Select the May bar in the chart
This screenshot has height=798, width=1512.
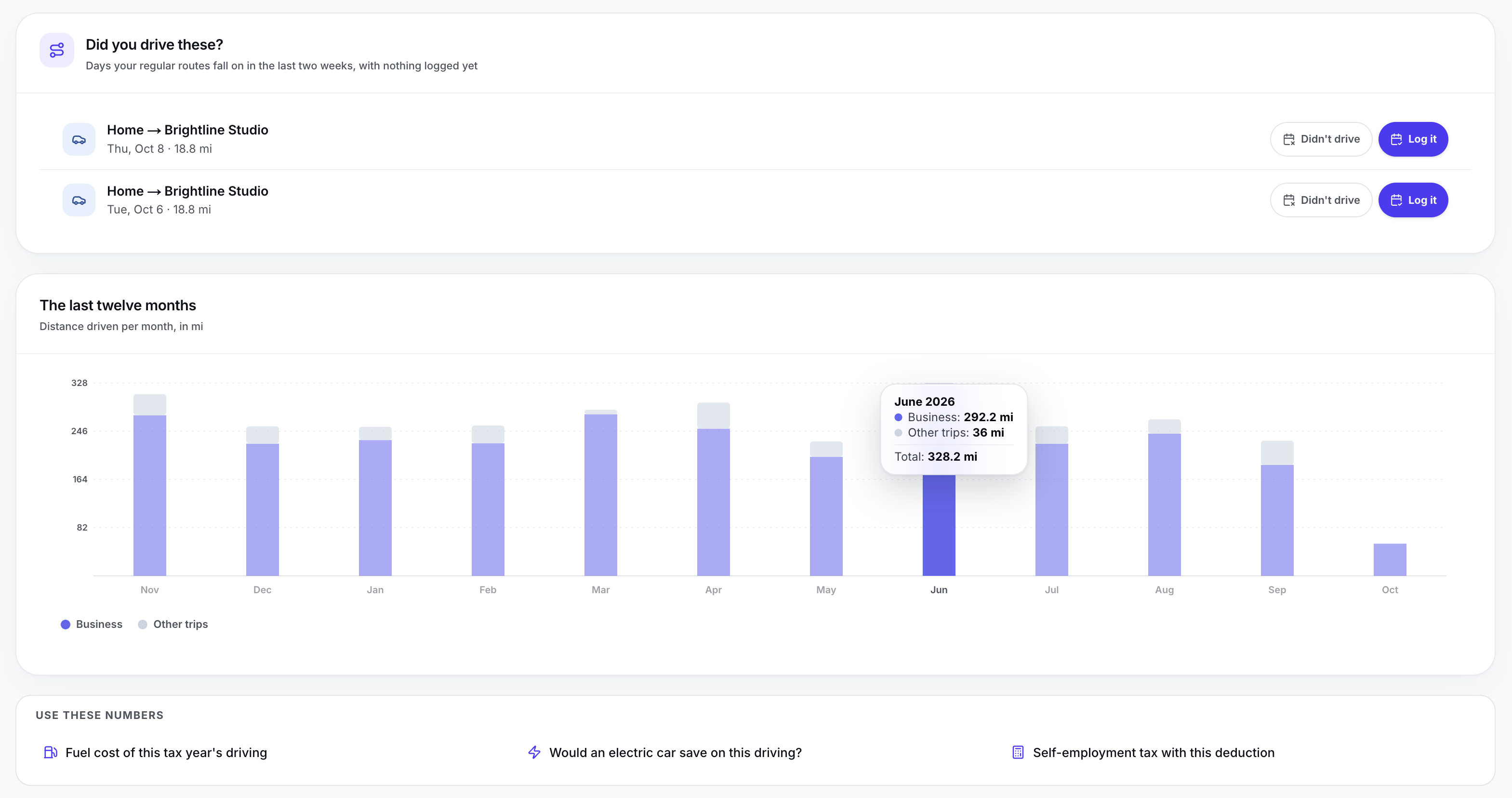tap(826, 508)
